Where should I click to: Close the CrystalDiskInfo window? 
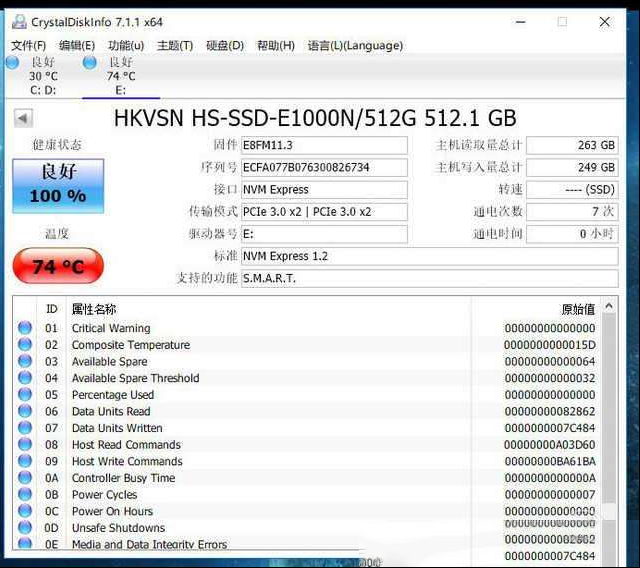tap(604, 22)
